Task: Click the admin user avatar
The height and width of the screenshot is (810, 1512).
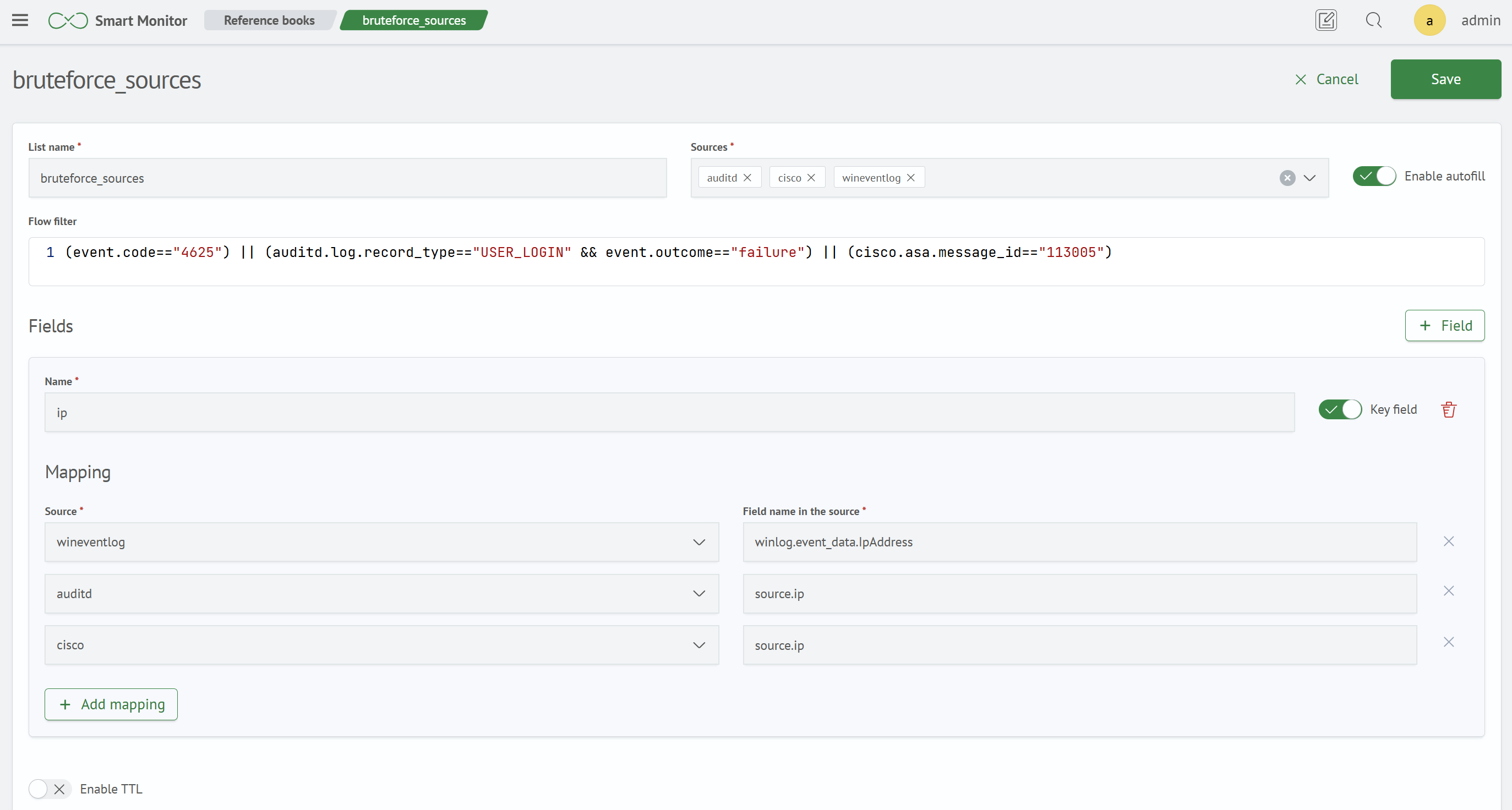Action: (1429, 20)
